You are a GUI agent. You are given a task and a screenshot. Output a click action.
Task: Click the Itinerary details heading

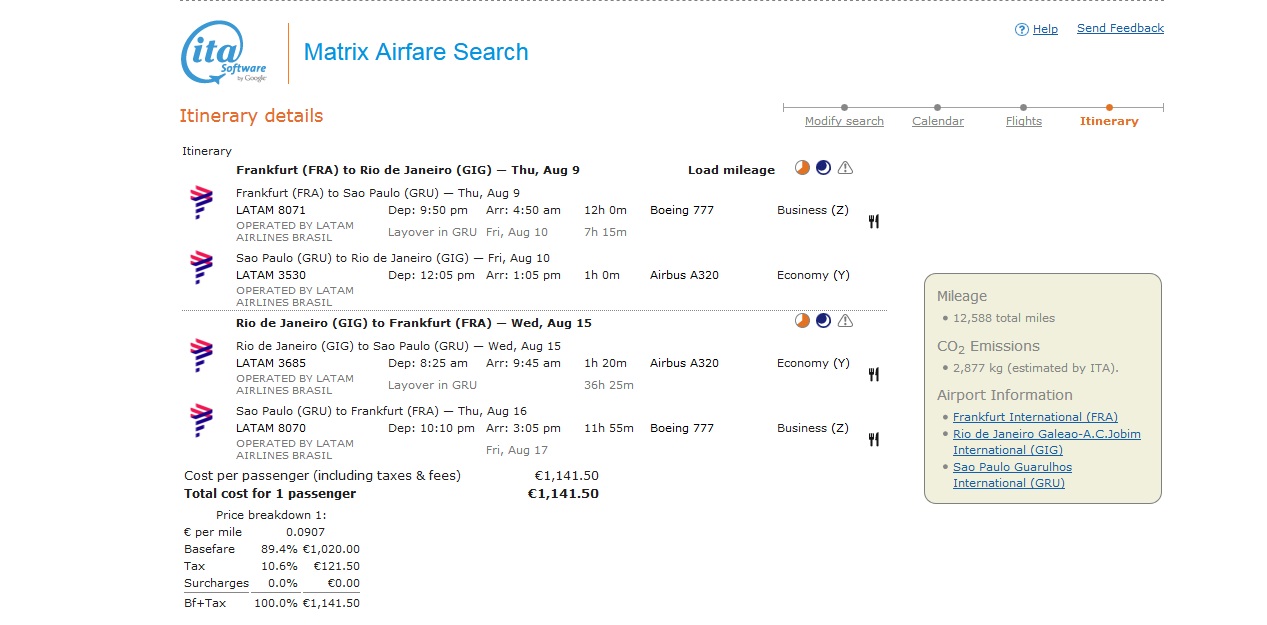click(x=251, y=116)
